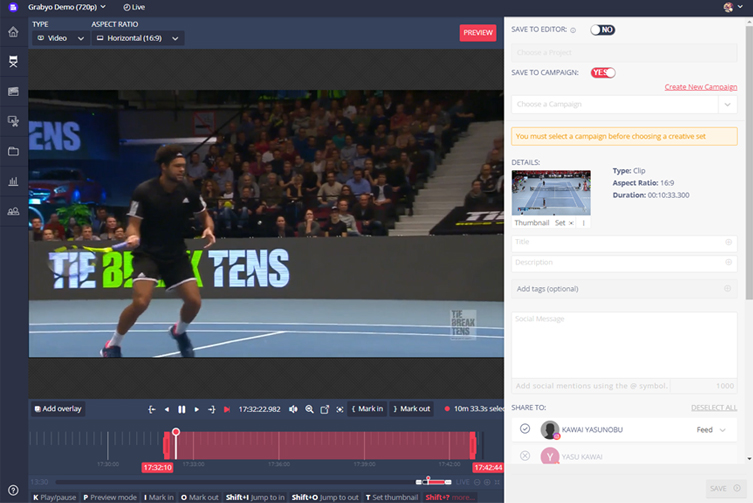
Task: Click the SAVE button
Action: (724, 488)
